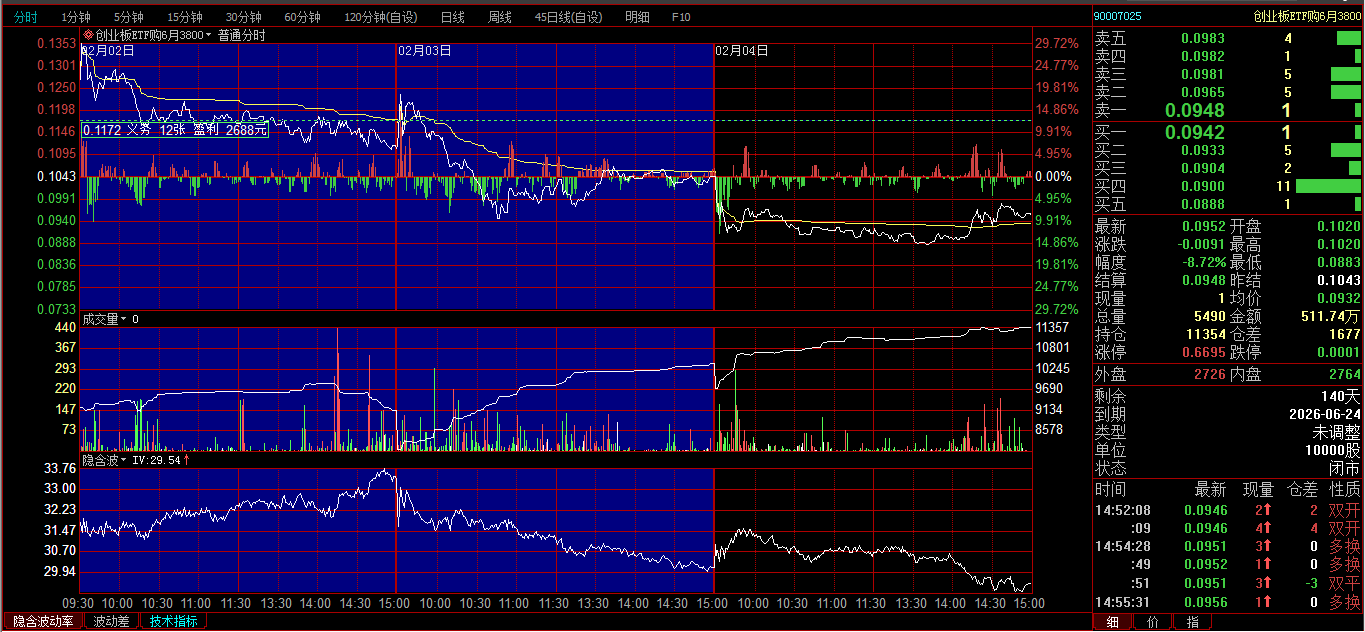
Task: Click the 买五 bid price 0.0888
Action: 1203,204
